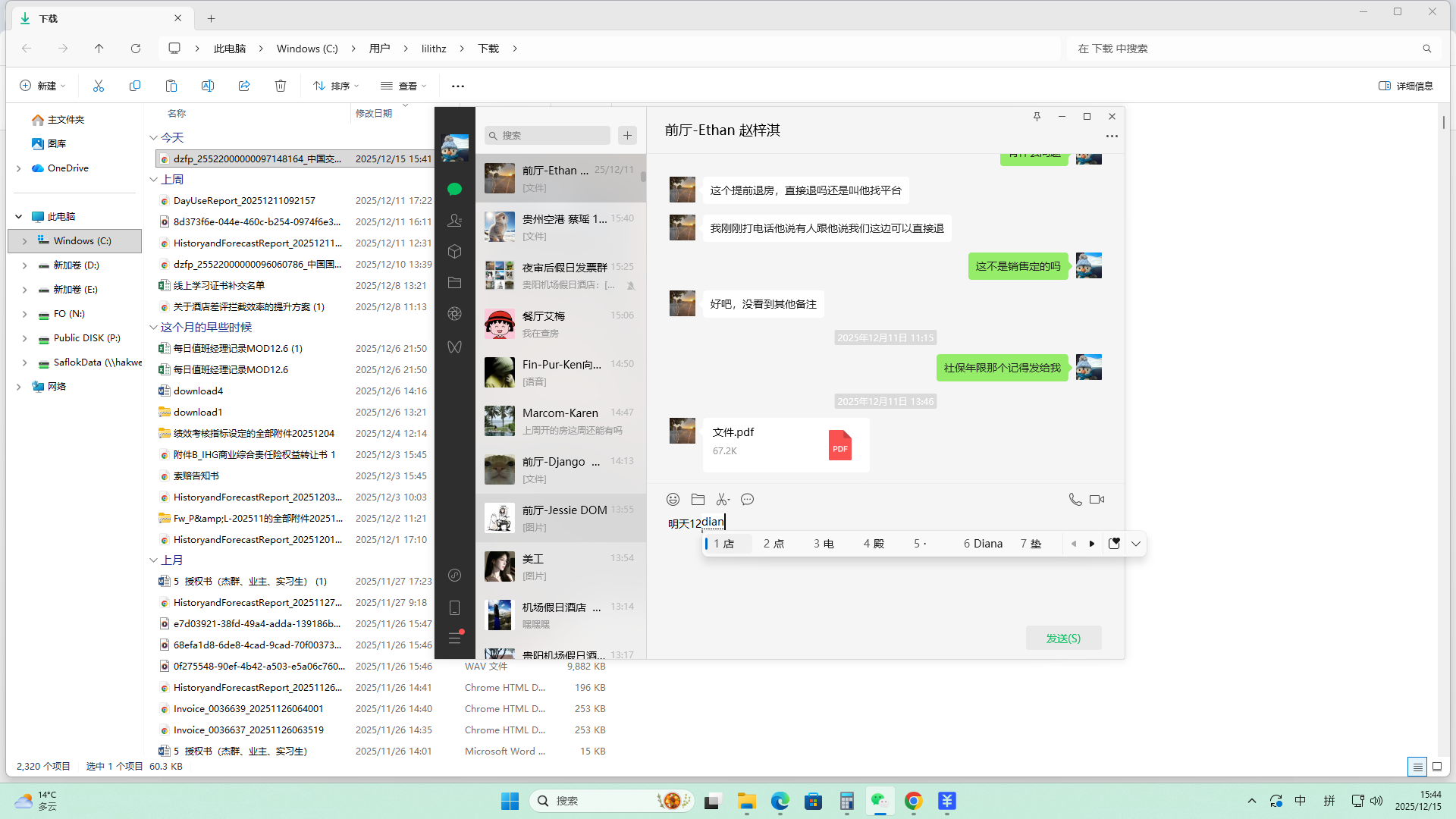Open the 排序 sort dropdown
The image size is (1456, 819).
[336, 86]
